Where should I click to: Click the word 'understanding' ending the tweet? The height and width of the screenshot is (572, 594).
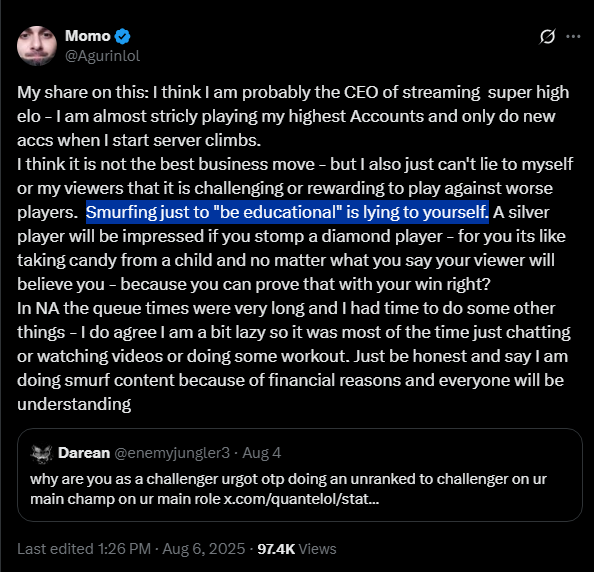click(x=74, y=405)
